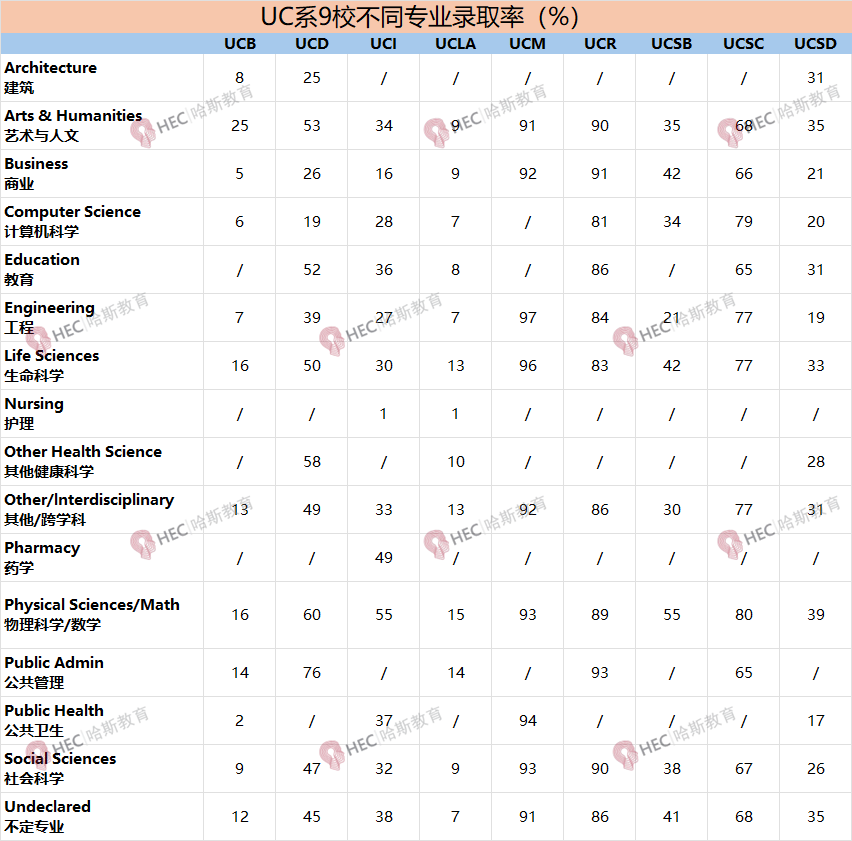The height and width of the screenshot is (841, 852).
Task: Select Architecture UCB value 8
Action: pos(240,78)
